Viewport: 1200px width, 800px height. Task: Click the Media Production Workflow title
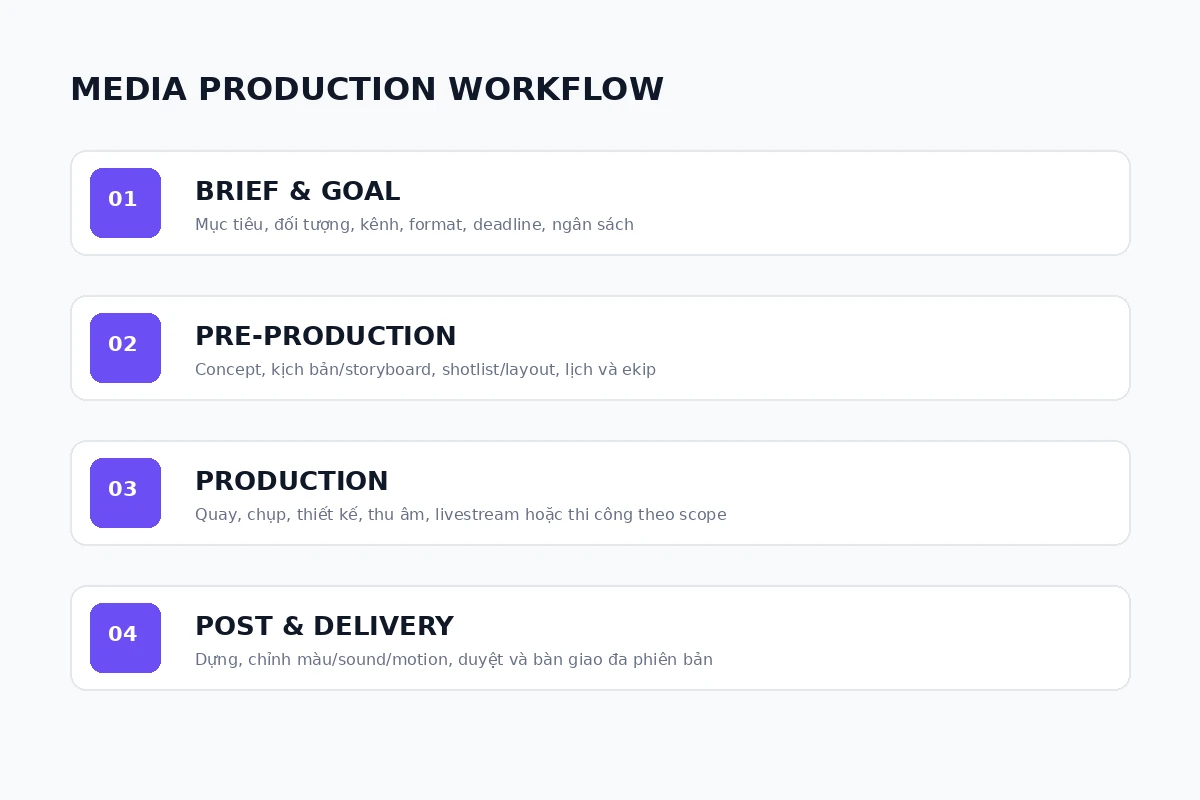click(x=367, y=89)
